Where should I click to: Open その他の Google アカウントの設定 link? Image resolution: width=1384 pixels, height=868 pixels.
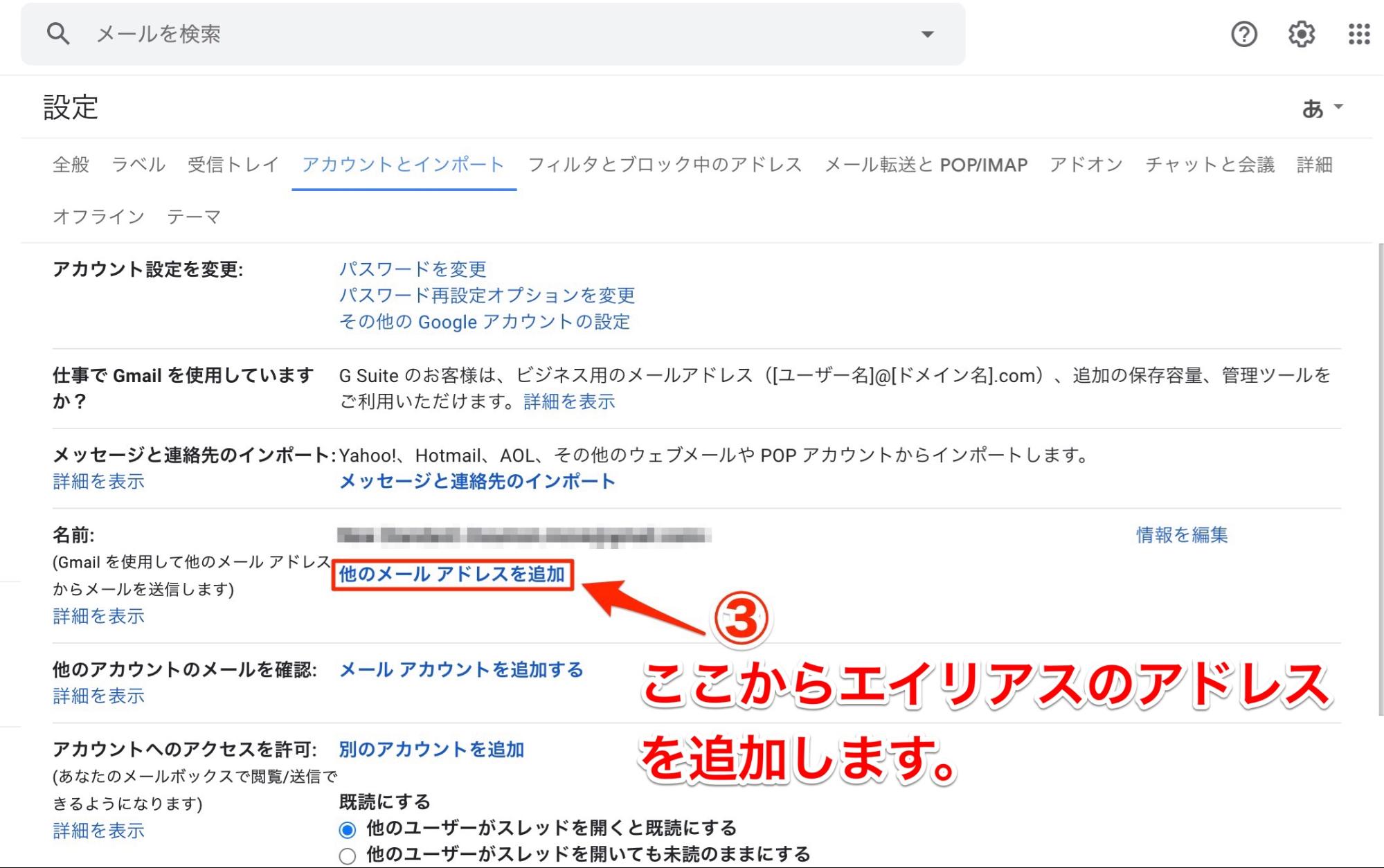click(485, 321)
